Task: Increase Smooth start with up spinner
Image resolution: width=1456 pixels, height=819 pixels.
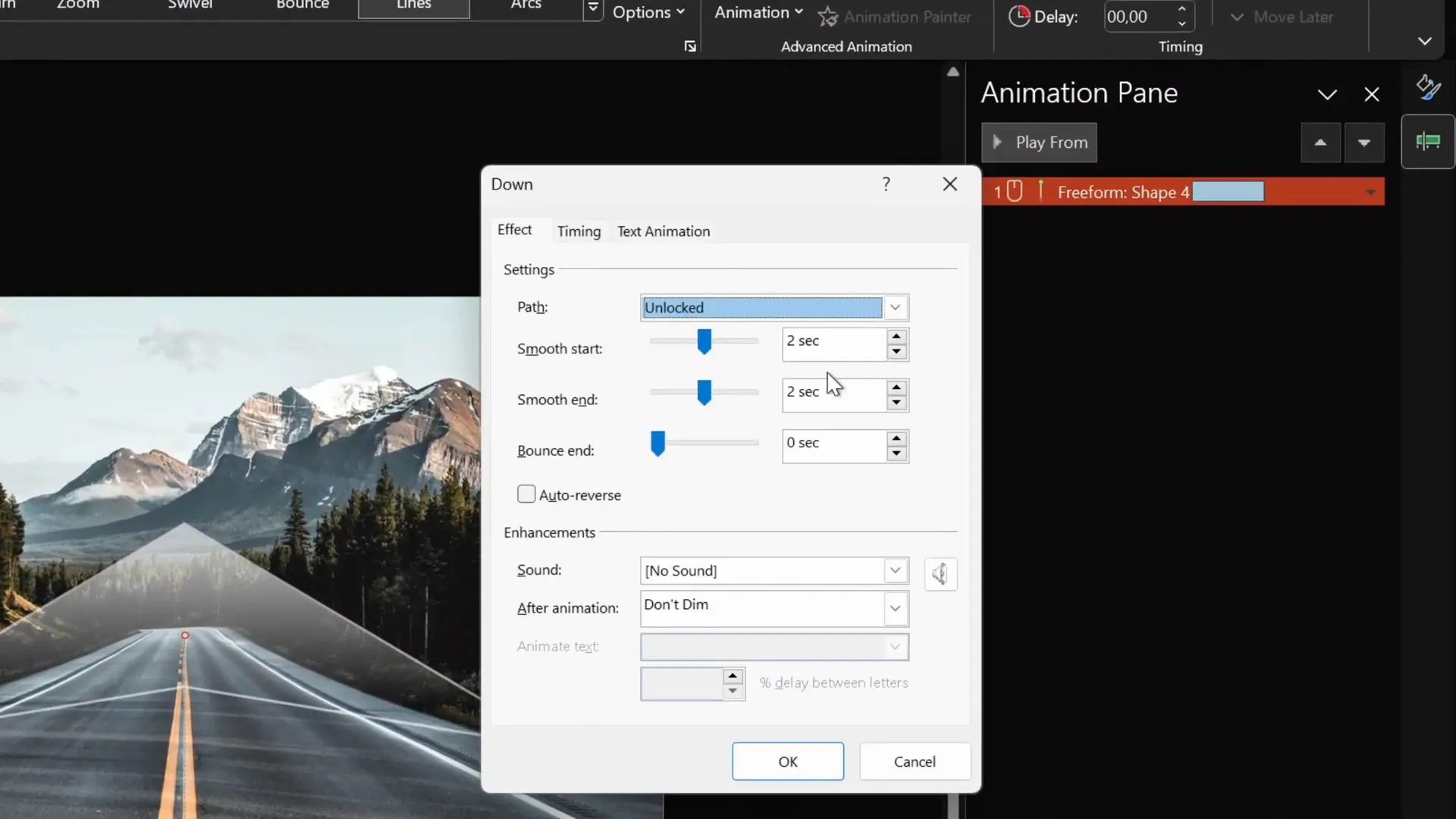Action: click(896, 336)
